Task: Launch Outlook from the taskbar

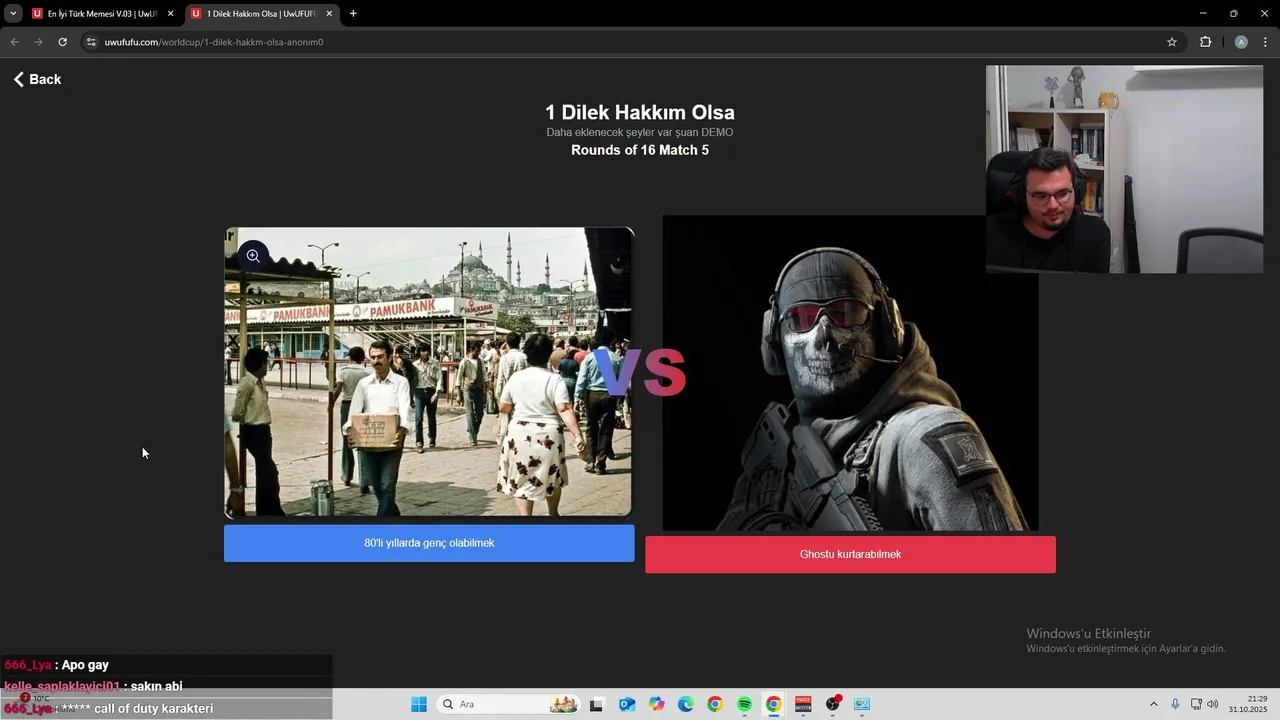Action: click(x=627, y=704)
